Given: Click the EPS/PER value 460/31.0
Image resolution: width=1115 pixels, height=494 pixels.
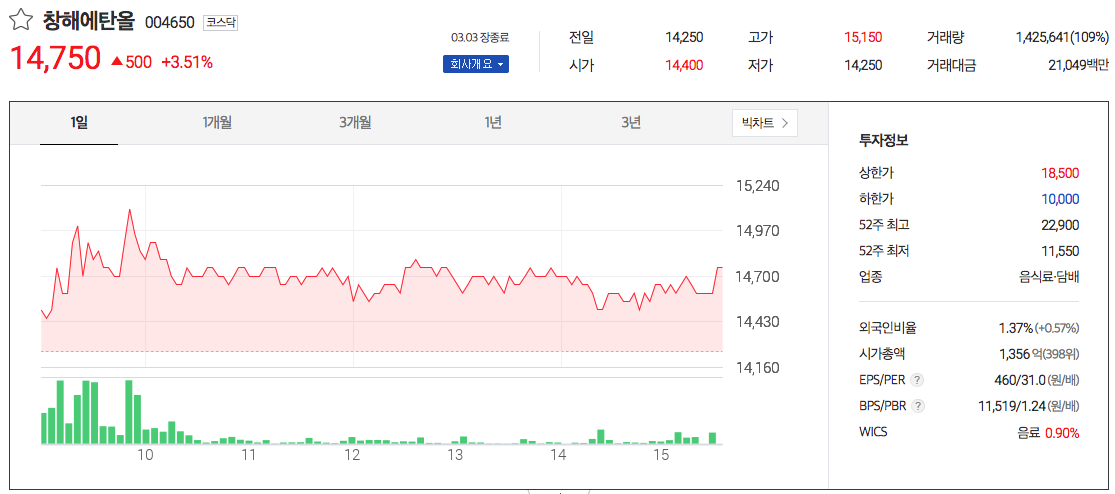Looking at the screenshot, I should pyautogui.click(x=1020, y=380).
